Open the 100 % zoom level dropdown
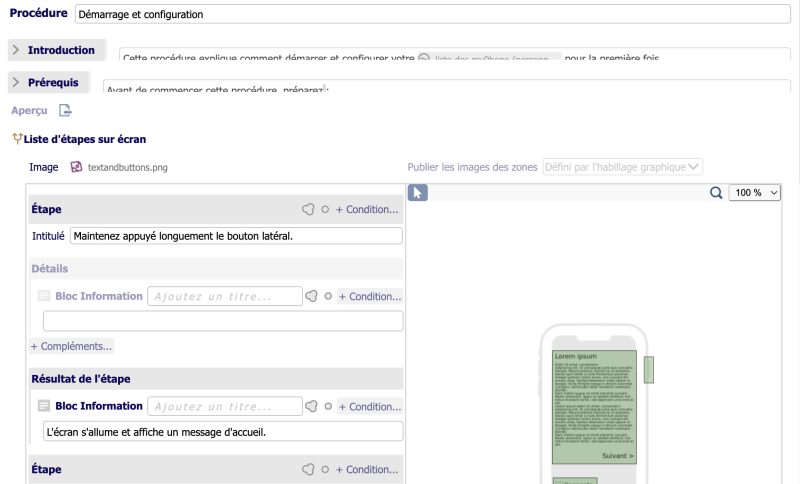Image resolution: width=800 pixels, height=484 pixels. click(754, 193)
